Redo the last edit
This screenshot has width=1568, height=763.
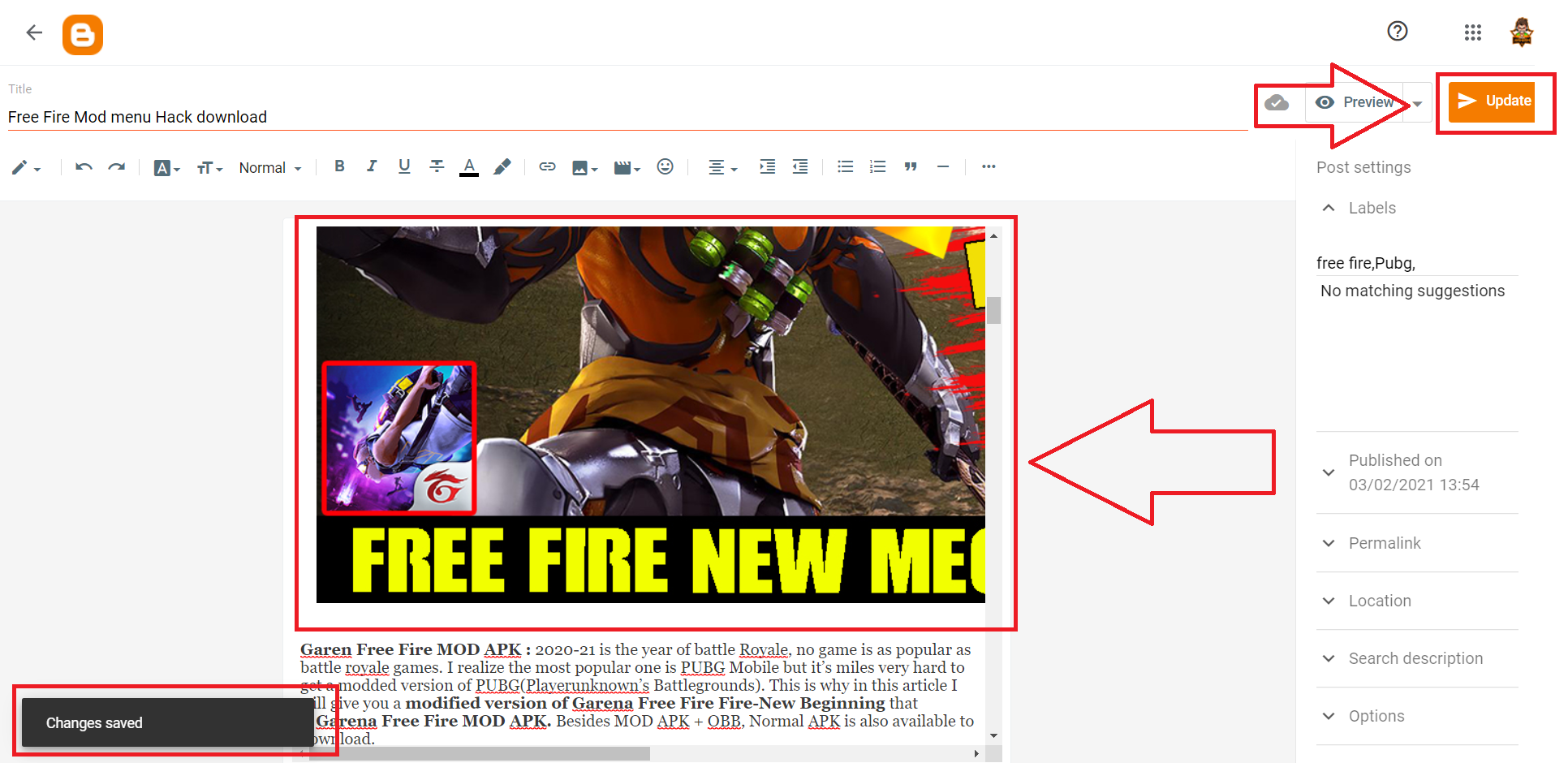pos(117,167)
